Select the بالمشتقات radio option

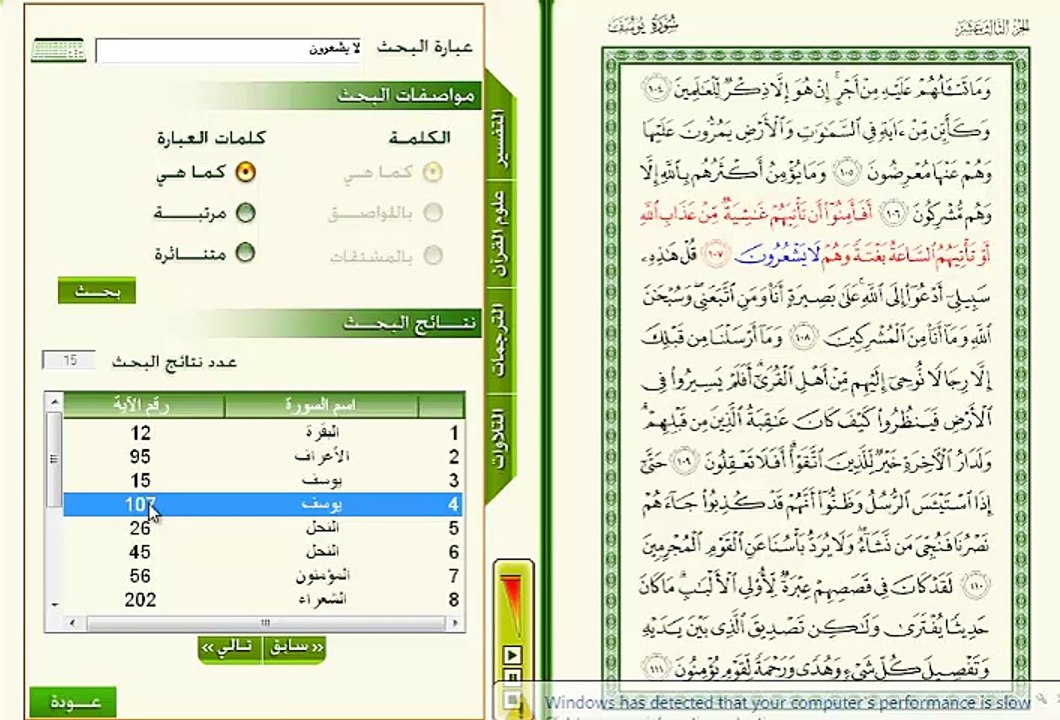coord(433,255)
